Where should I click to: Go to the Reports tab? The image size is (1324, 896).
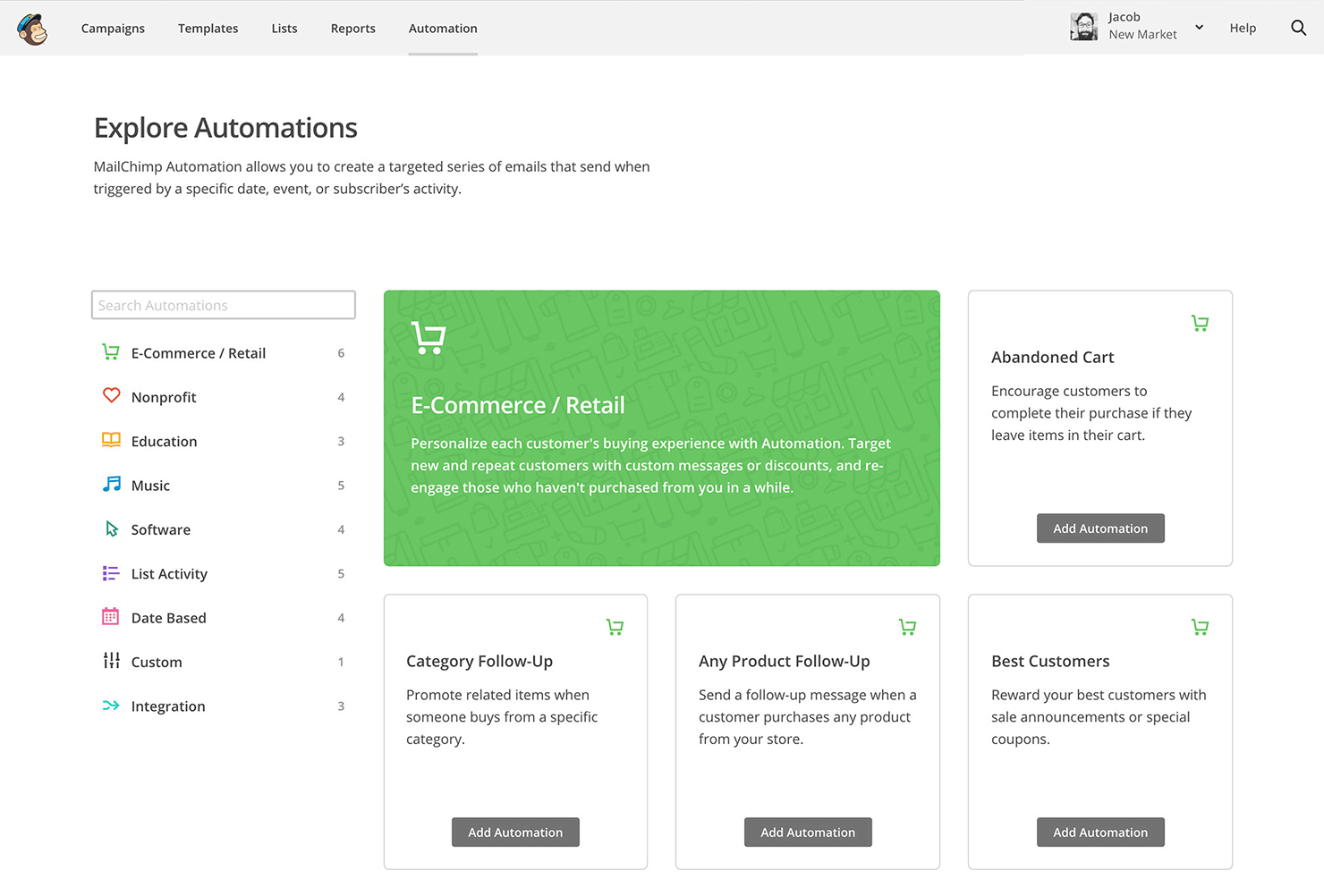click(352, 29)
